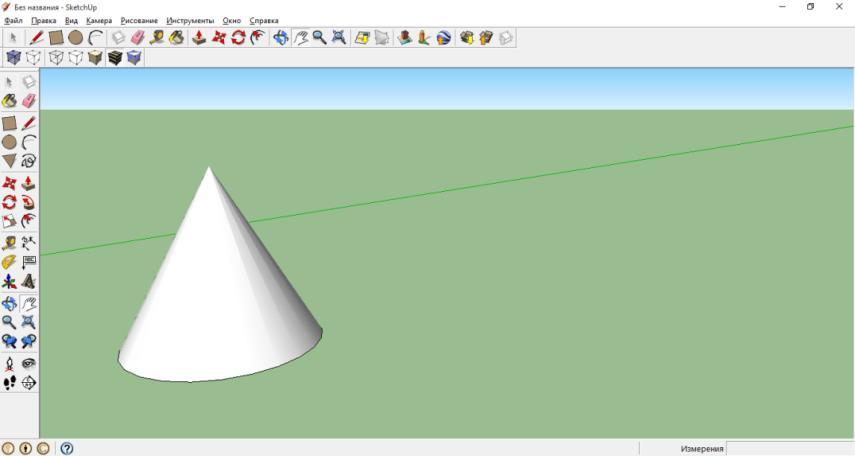Open the Add Location tool

point(362,38)
